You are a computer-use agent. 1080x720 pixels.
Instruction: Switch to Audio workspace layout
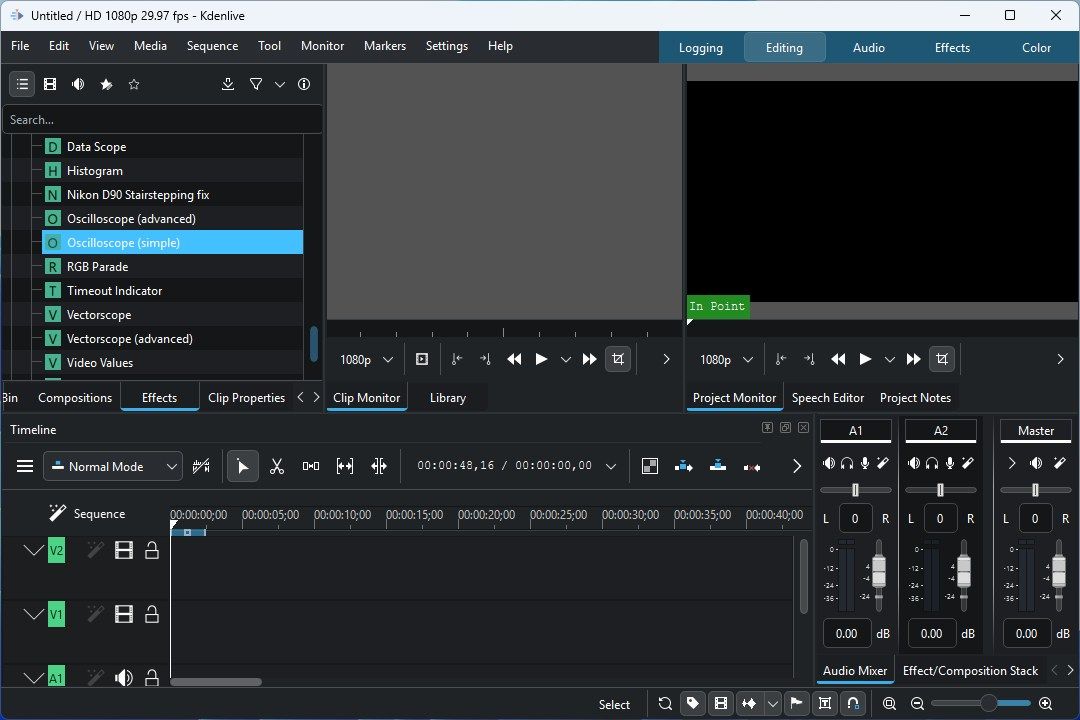click(x=869, y=48)
